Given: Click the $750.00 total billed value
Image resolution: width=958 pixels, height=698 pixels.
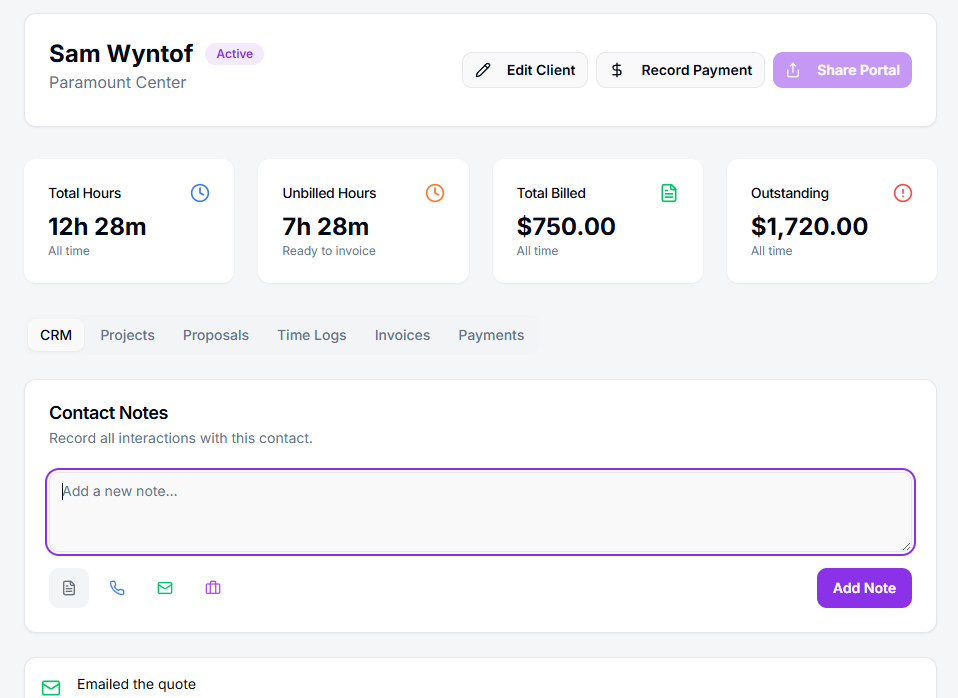Looking at the screenshot, I should pos(566,227).
